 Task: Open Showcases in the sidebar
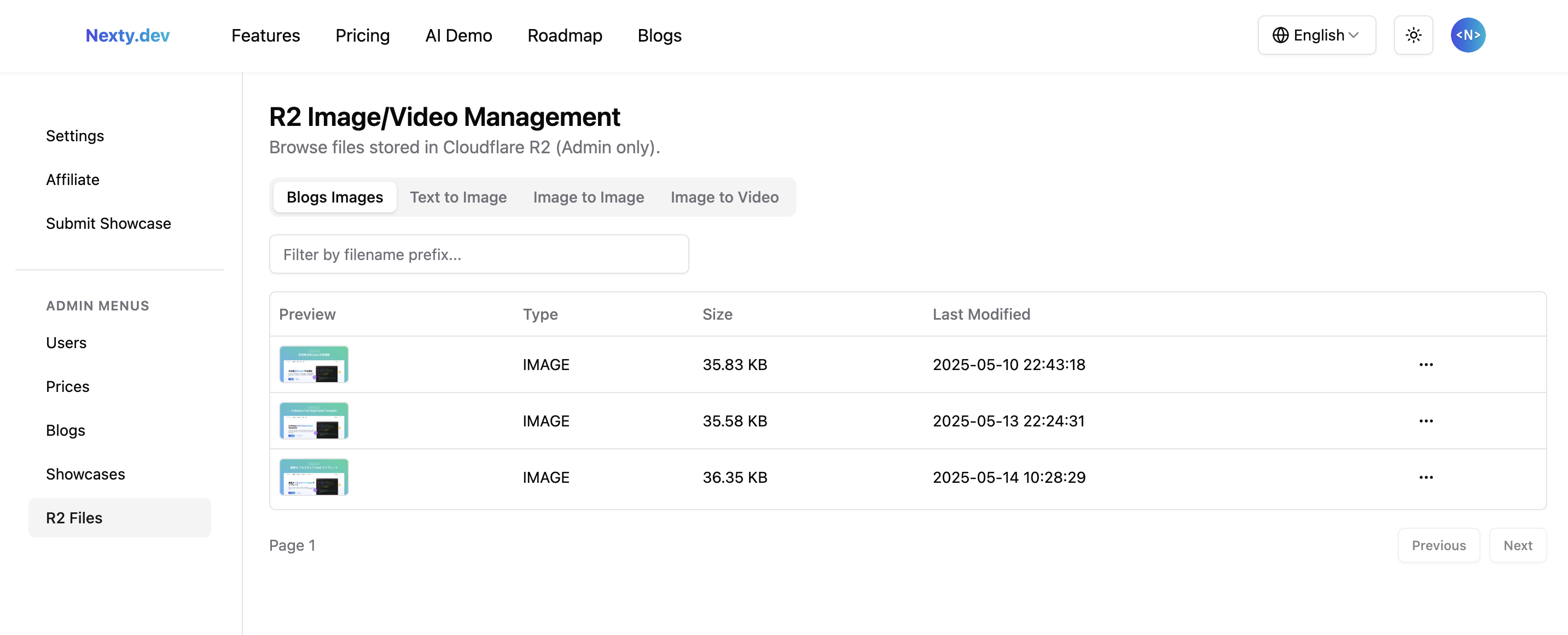(85, 474)
